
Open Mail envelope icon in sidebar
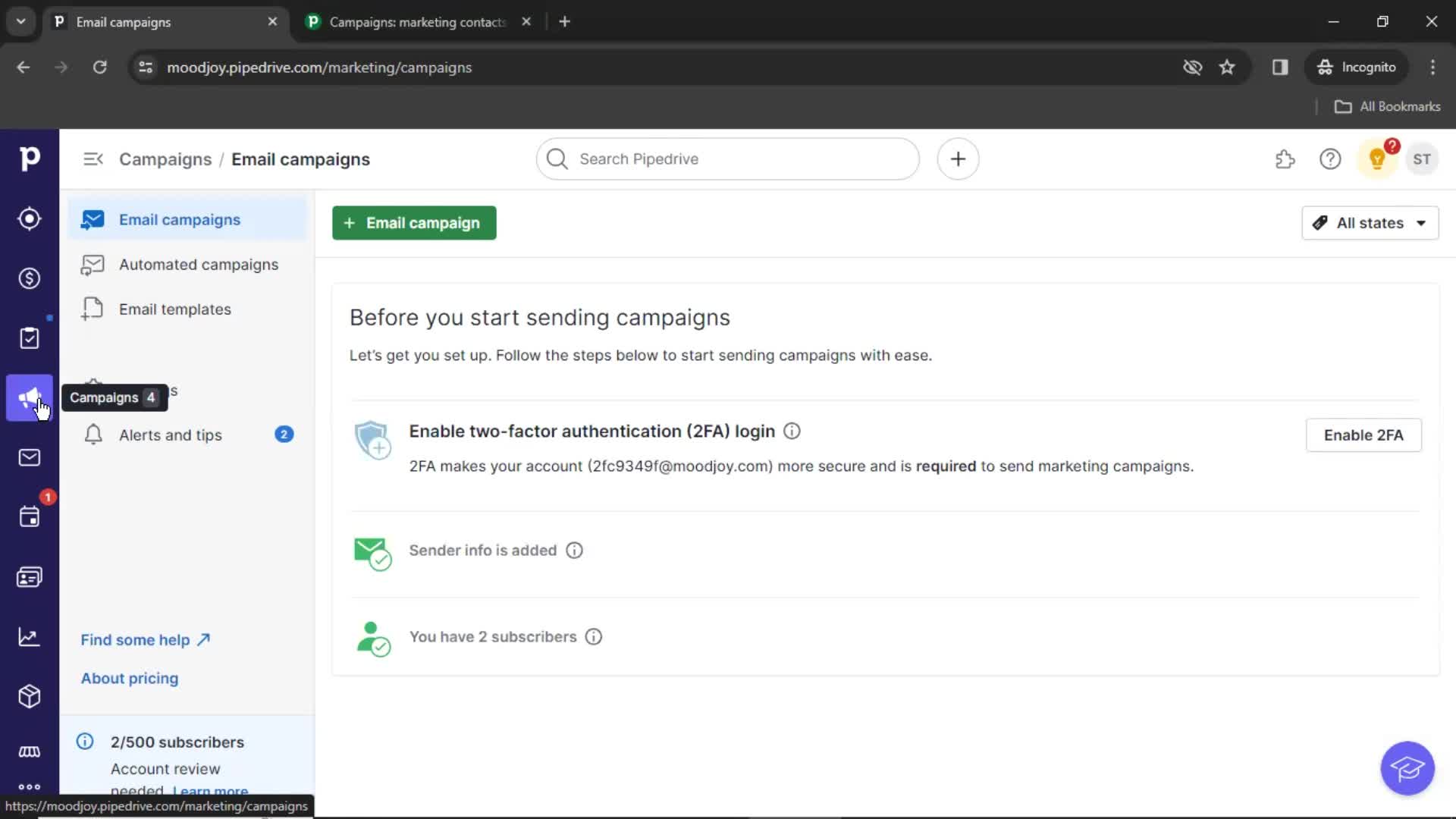point(30,457)
